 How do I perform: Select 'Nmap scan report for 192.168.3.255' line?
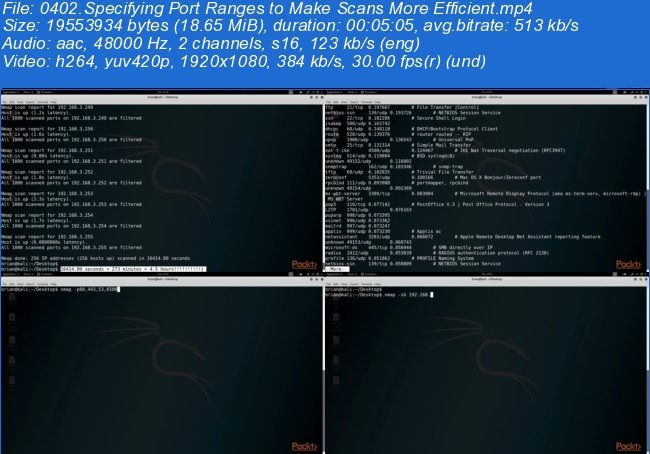pos(47,237)
